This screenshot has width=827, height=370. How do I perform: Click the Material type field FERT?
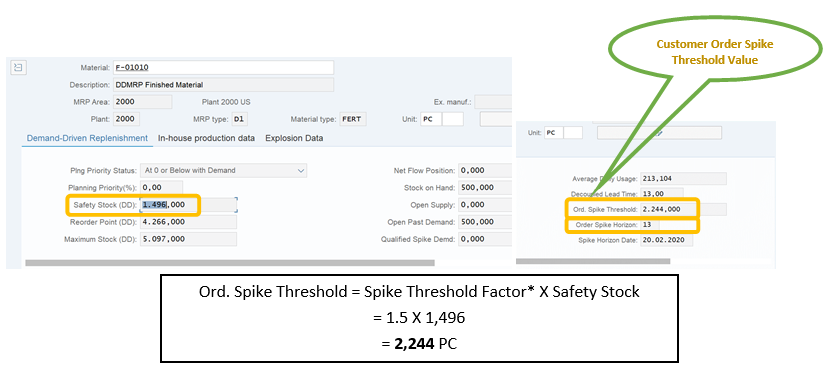click(353, 119)
